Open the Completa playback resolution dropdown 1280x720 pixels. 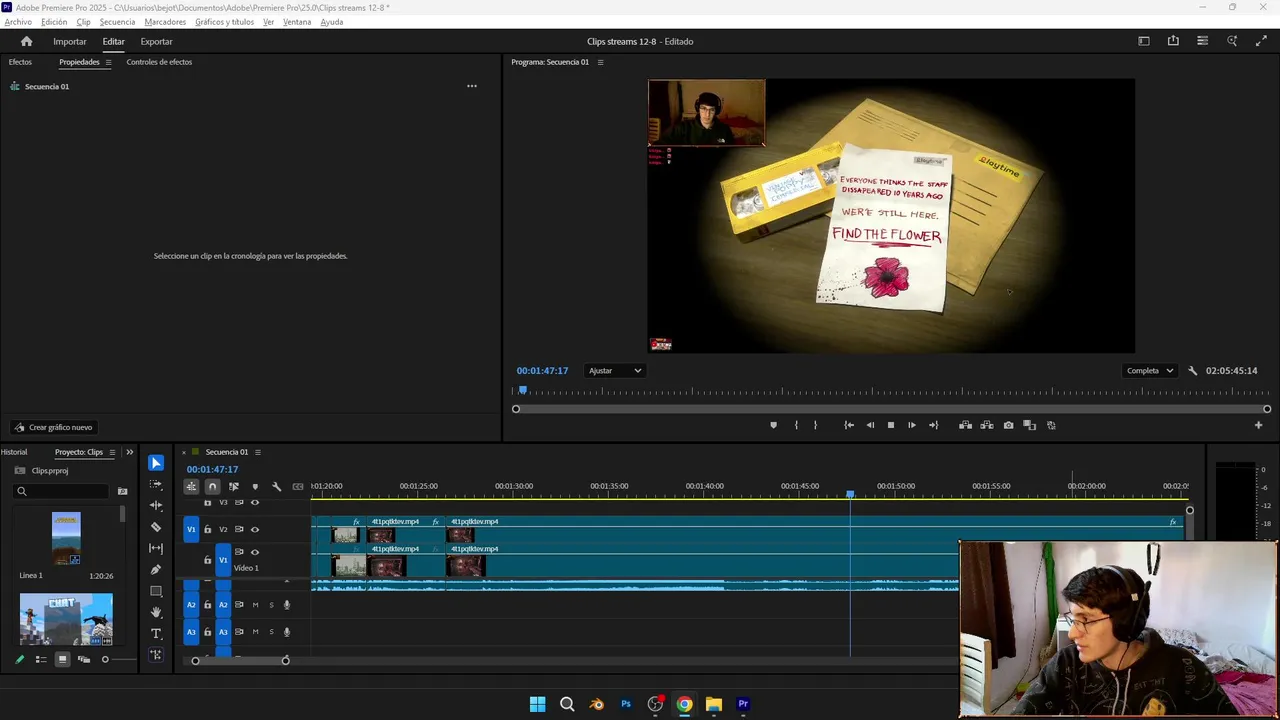pos(1149,371)
